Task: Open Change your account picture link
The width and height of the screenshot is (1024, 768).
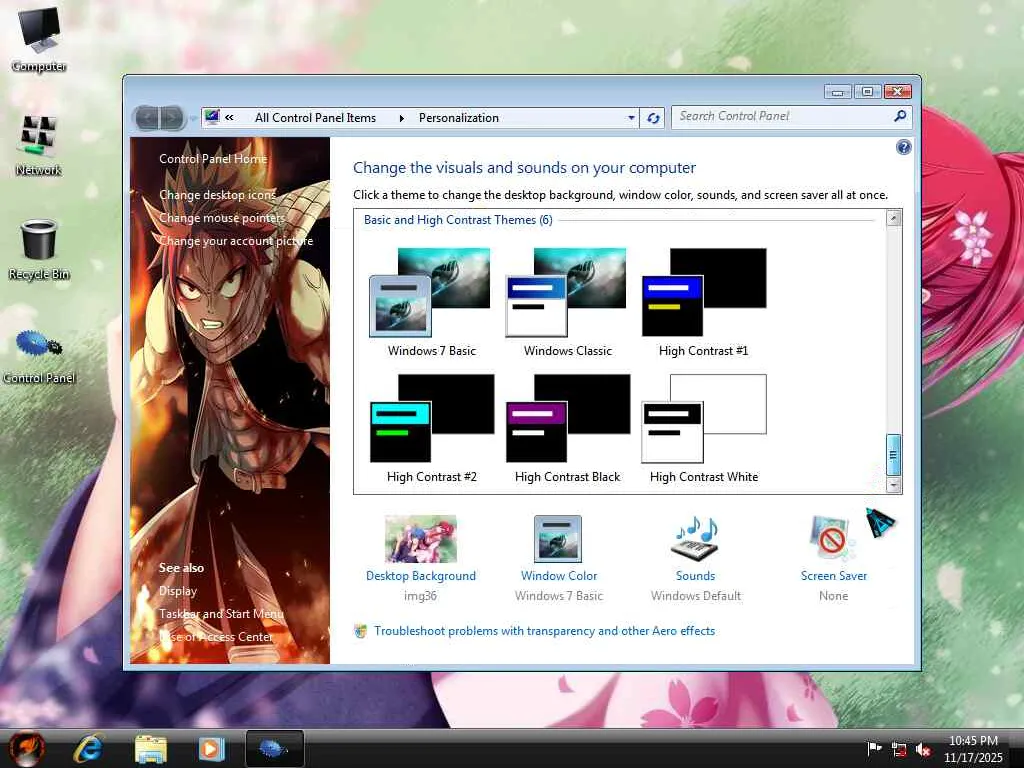Action: pyautogui.click(x=236, y=241)
